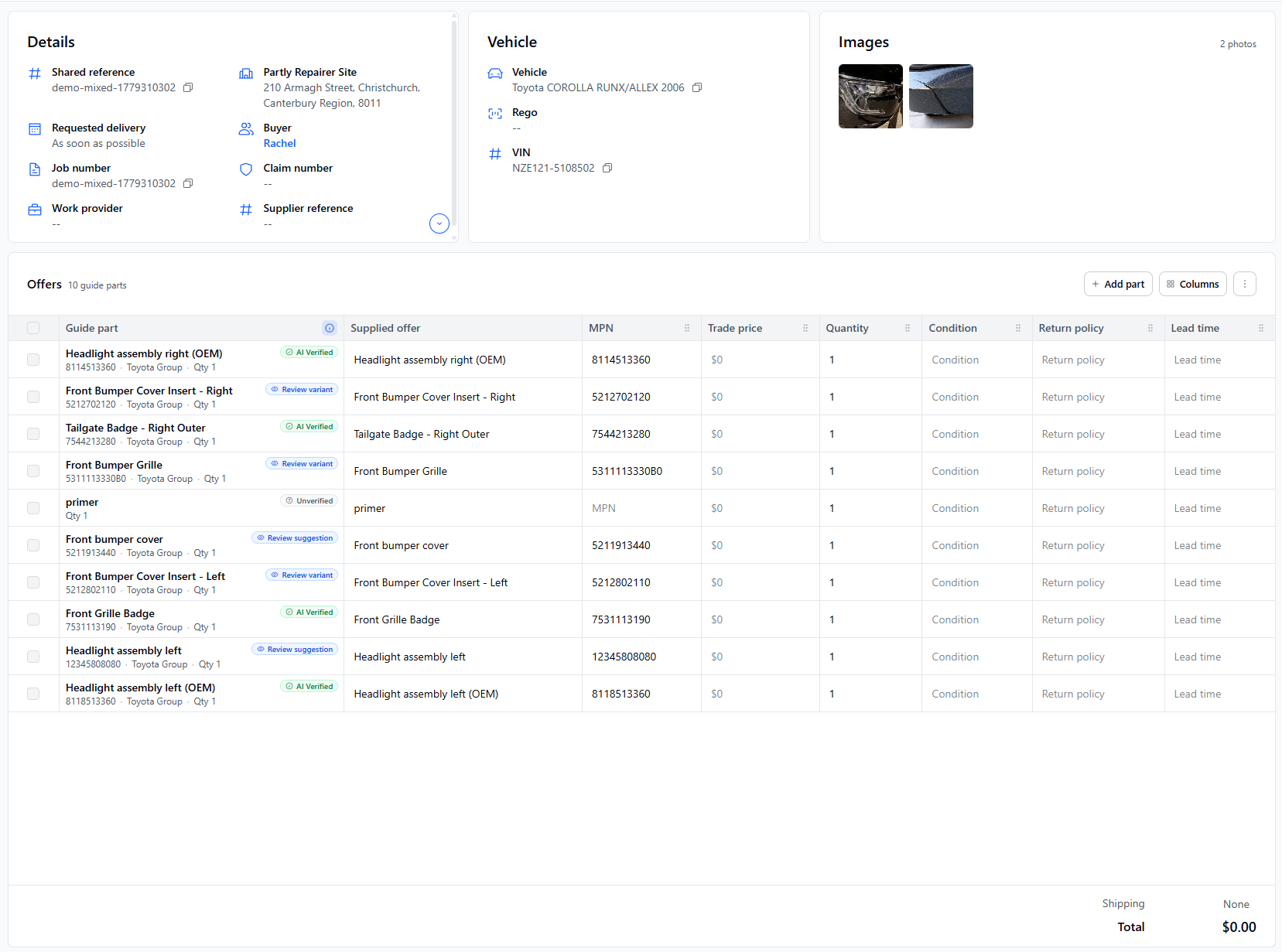
Task: Tick the Front Grille Badge row checkbox
Action: (x=33, y=619)
